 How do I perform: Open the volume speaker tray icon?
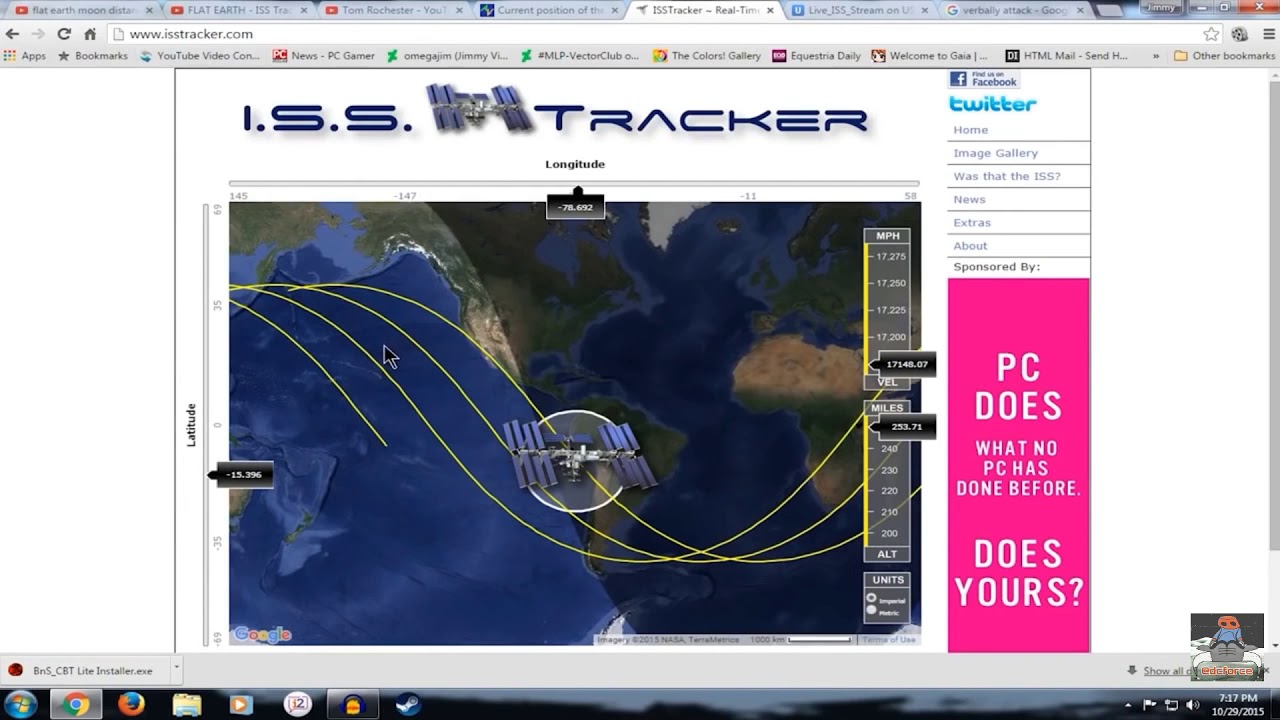pos(1192,705)
